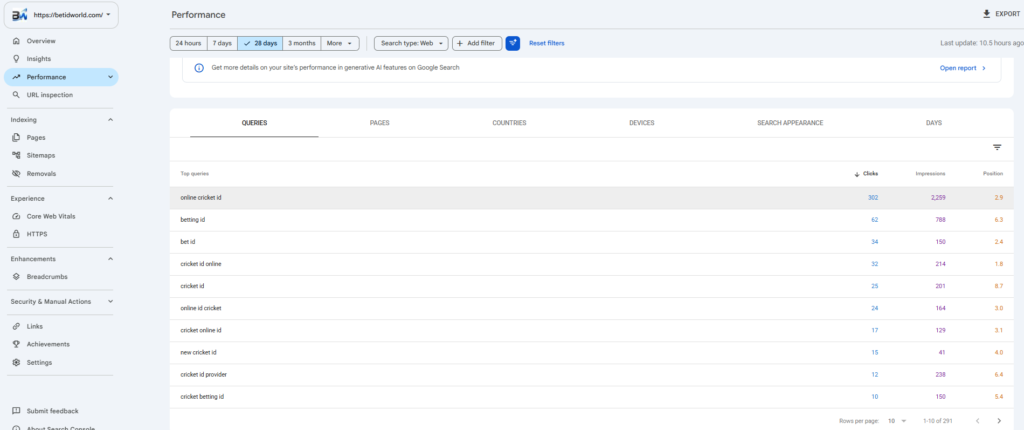Click the Settings gear icon
The height and width of the screenshot is (430, 1024).
point(16,363)
